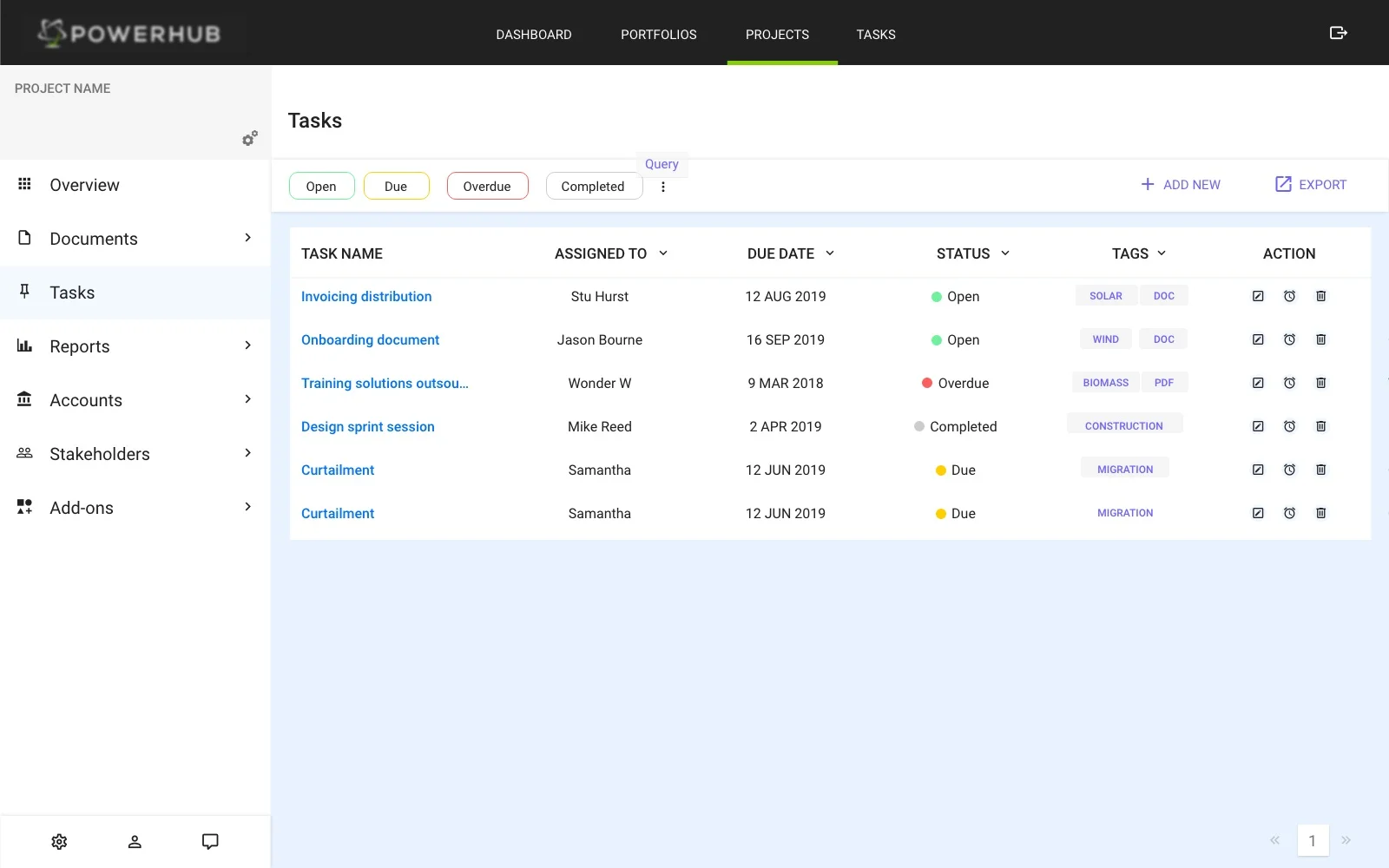Open the Due Date column dropdown
The image size is (1389, 868).
tap(830, 253)
